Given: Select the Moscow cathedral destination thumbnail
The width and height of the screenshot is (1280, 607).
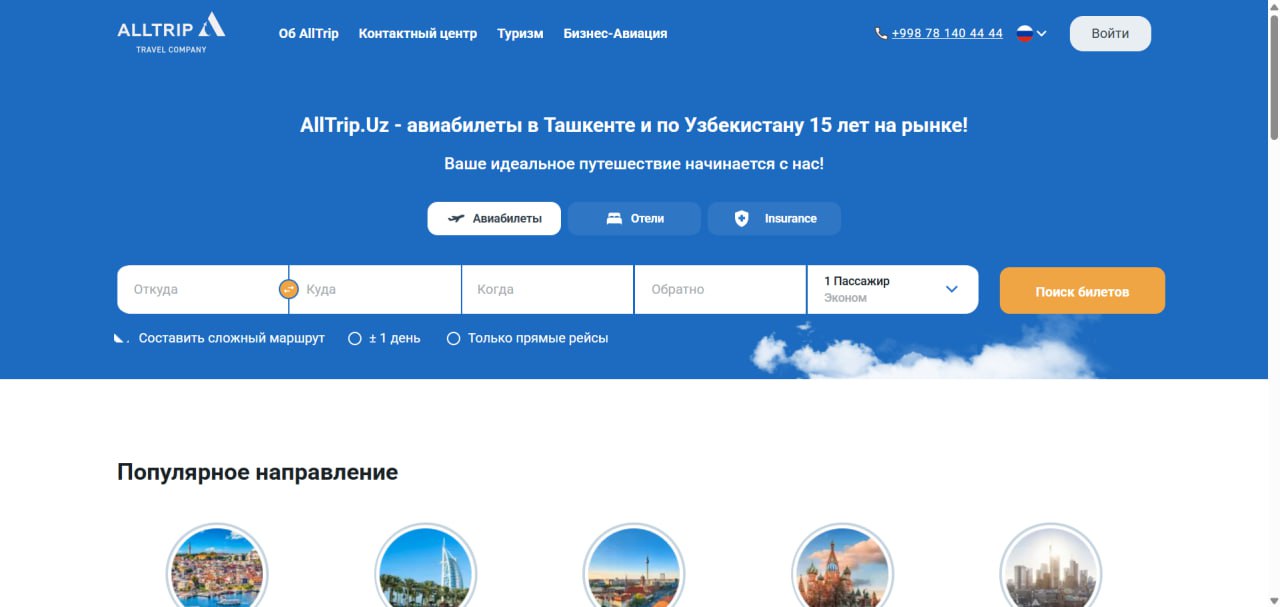Looking at the screenshot, I should [x=841, y=566].
